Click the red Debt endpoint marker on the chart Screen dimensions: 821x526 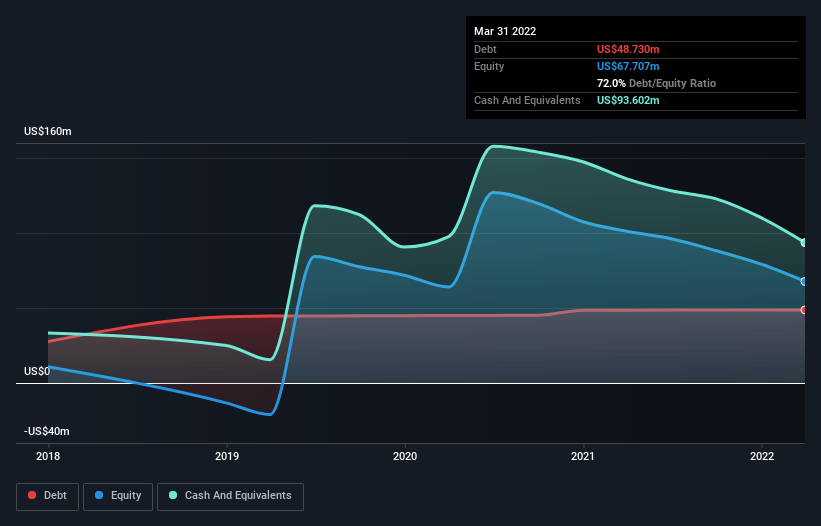point(804,310)
